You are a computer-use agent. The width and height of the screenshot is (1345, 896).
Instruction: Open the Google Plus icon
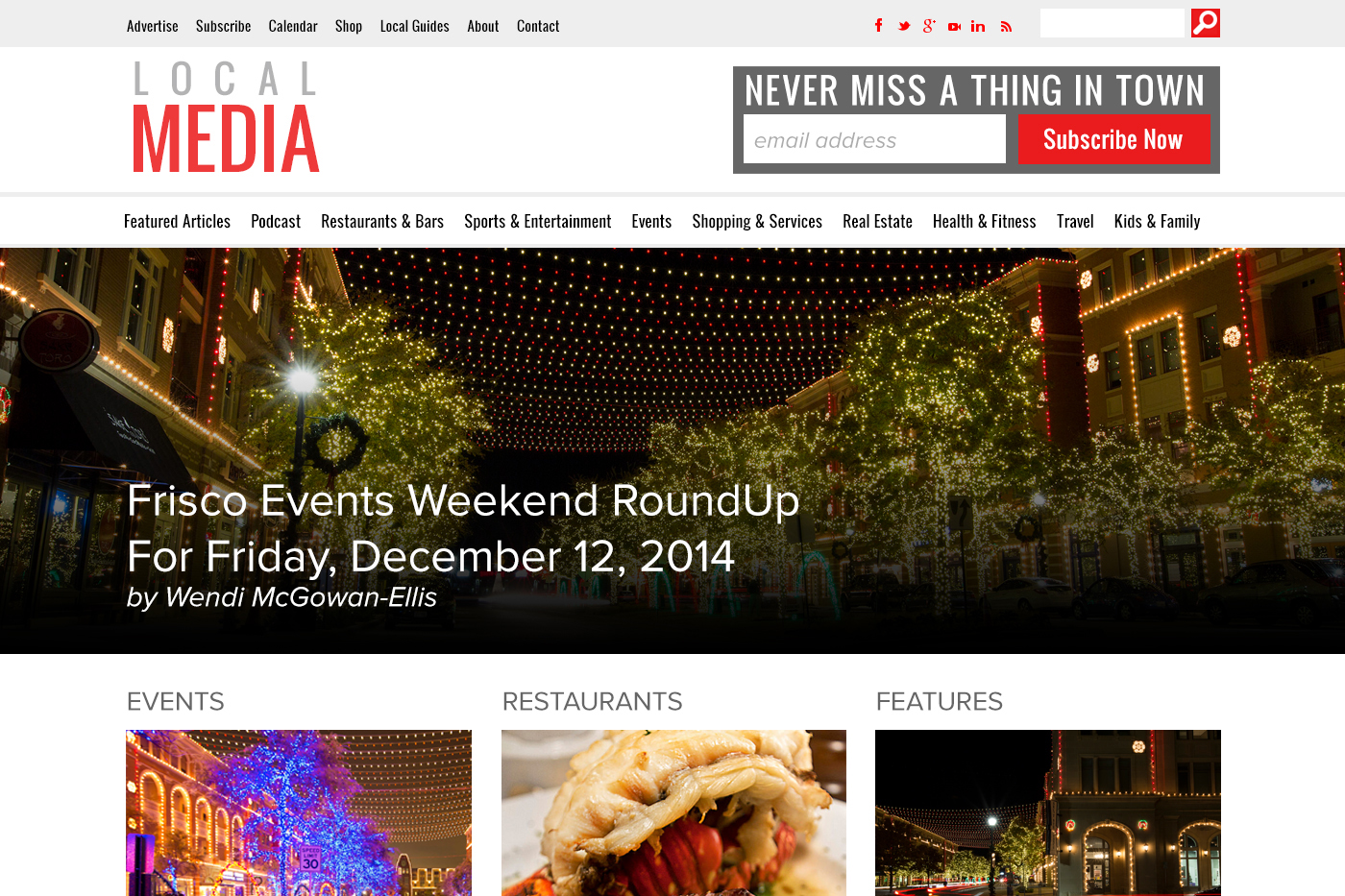coord(929,26)
